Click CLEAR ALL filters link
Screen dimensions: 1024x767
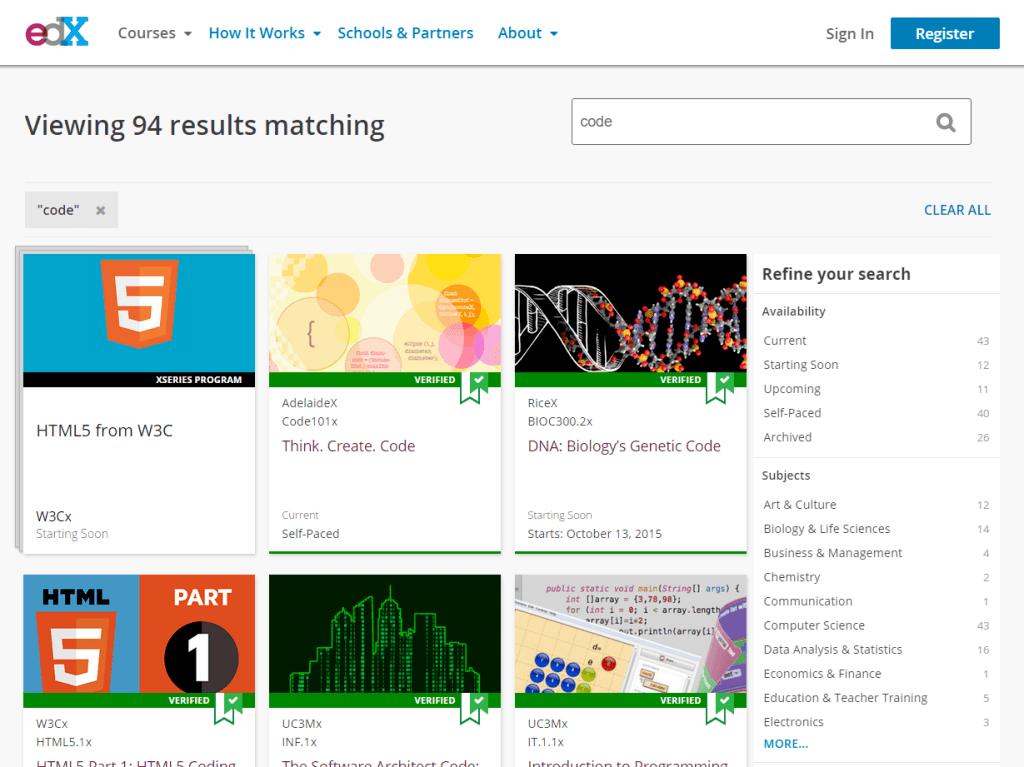957,210
